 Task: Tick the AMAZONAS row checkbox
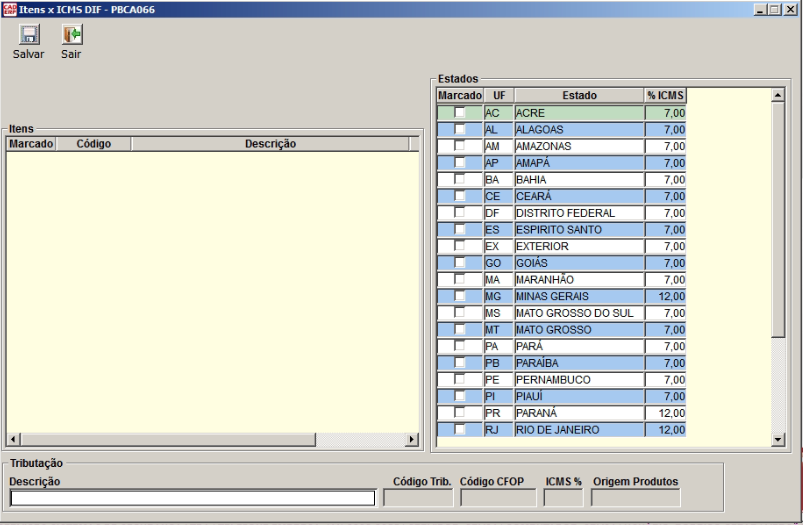[459, 145]
